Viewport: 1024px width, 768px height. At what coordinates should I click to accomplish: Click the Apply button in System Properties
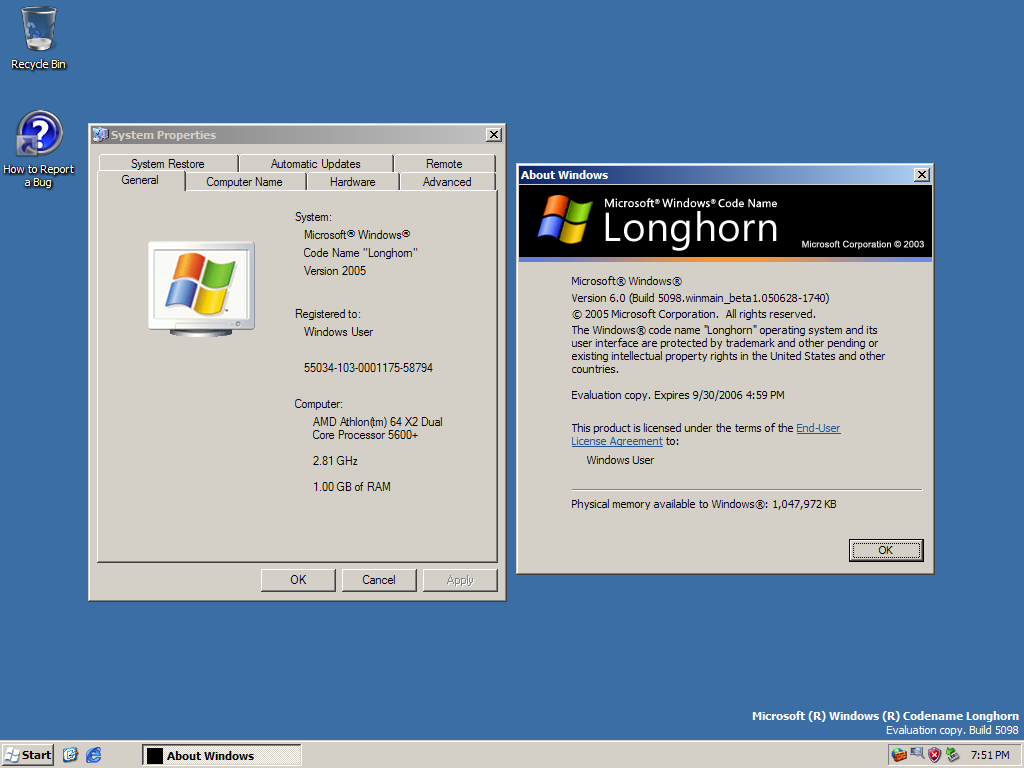(x=460, y=580)
